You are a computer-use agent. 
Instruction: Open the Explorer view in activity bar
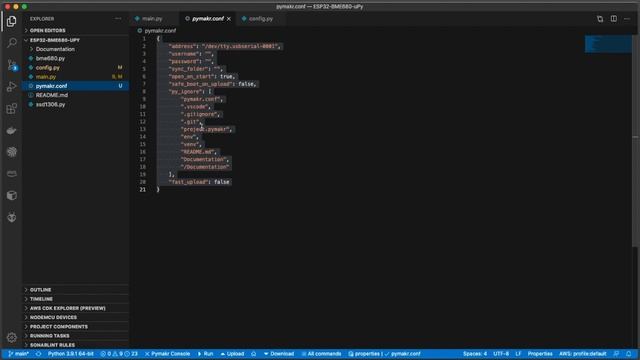tap(11, 21)
